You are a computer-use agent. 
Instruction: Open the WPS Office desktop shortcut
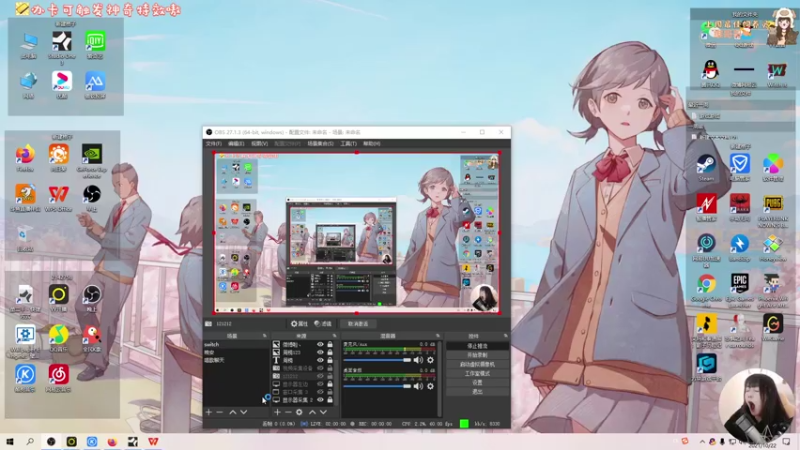(x=58, y=198)
